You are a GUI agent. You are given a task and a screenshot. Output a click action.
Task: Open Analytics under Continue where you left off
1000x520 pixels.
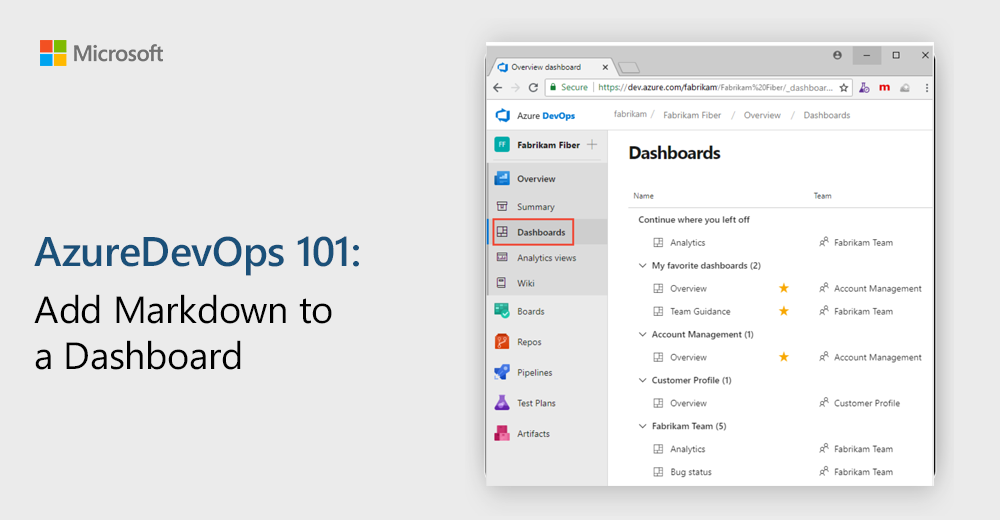[x=688, y=242]
